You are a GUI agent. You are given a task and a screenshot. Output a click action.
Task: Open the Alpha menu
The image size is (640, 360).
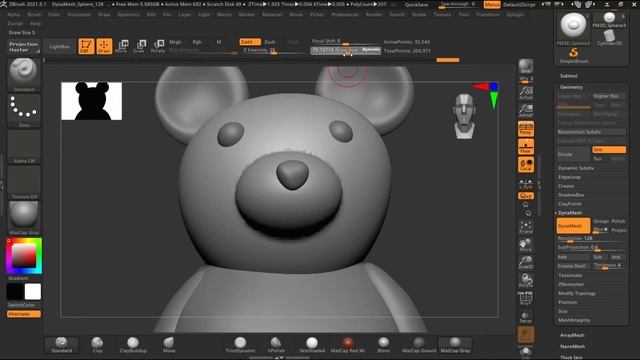pos(13,14)
